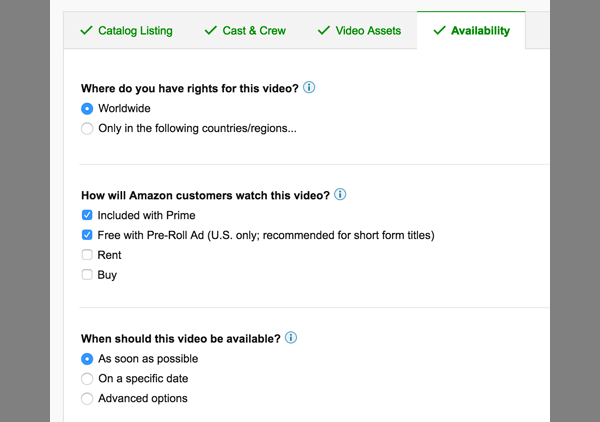Choose On a specific date

(x=87, y=379)
